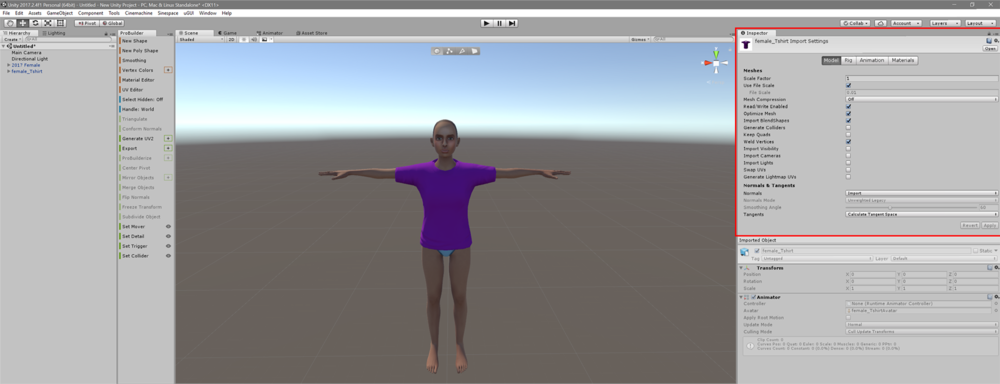This screenshot has height=384, width=1000.
Task: Open the Cinemachine menu
Action: [138, 13]
